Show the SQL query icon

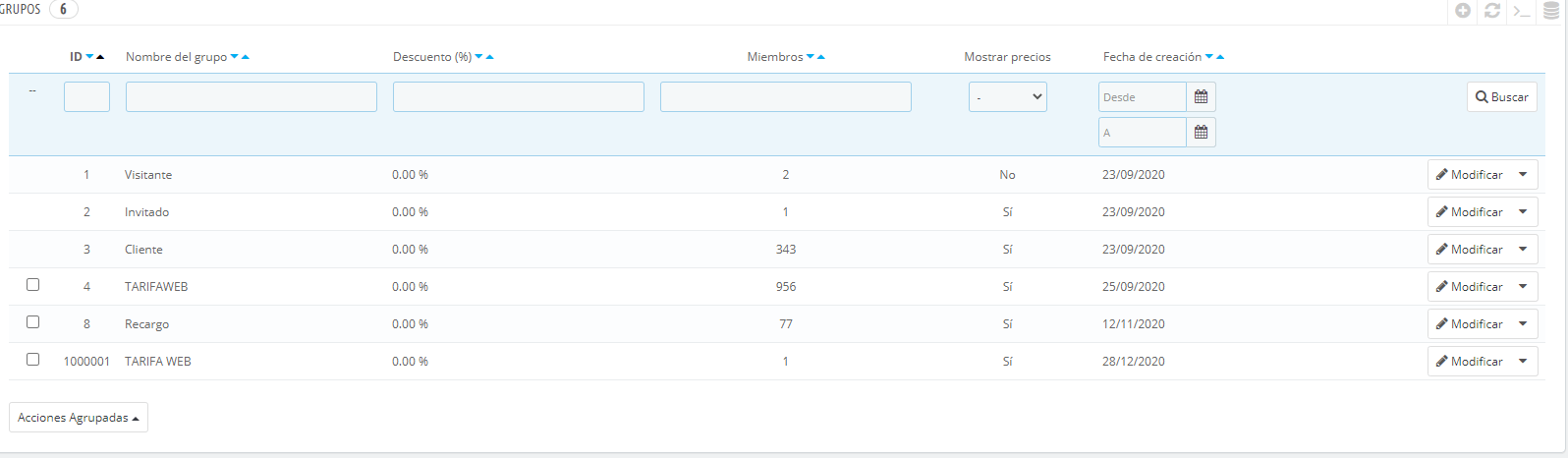coord(1522,11)
